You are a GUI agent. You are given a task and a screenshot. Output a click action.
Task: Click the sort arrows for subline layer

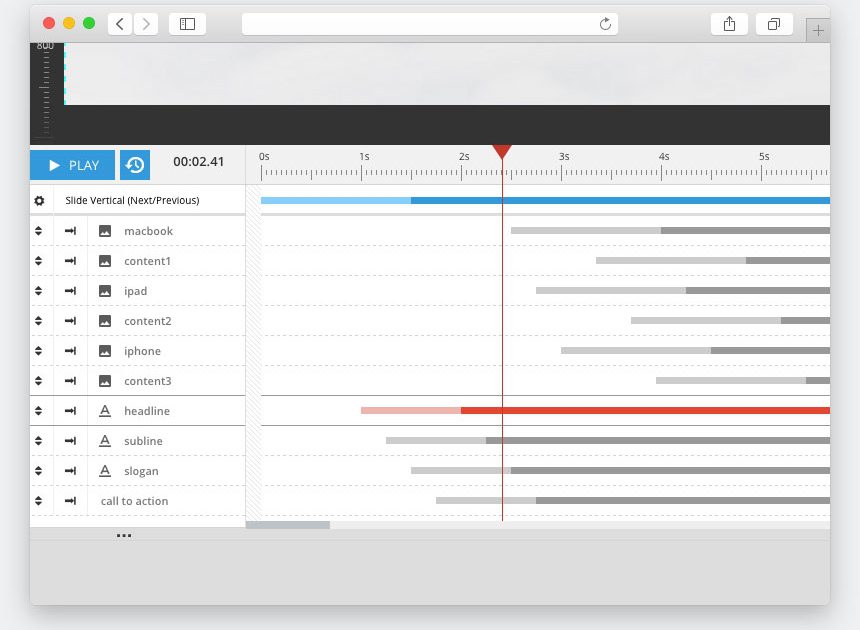pos(38,441)
